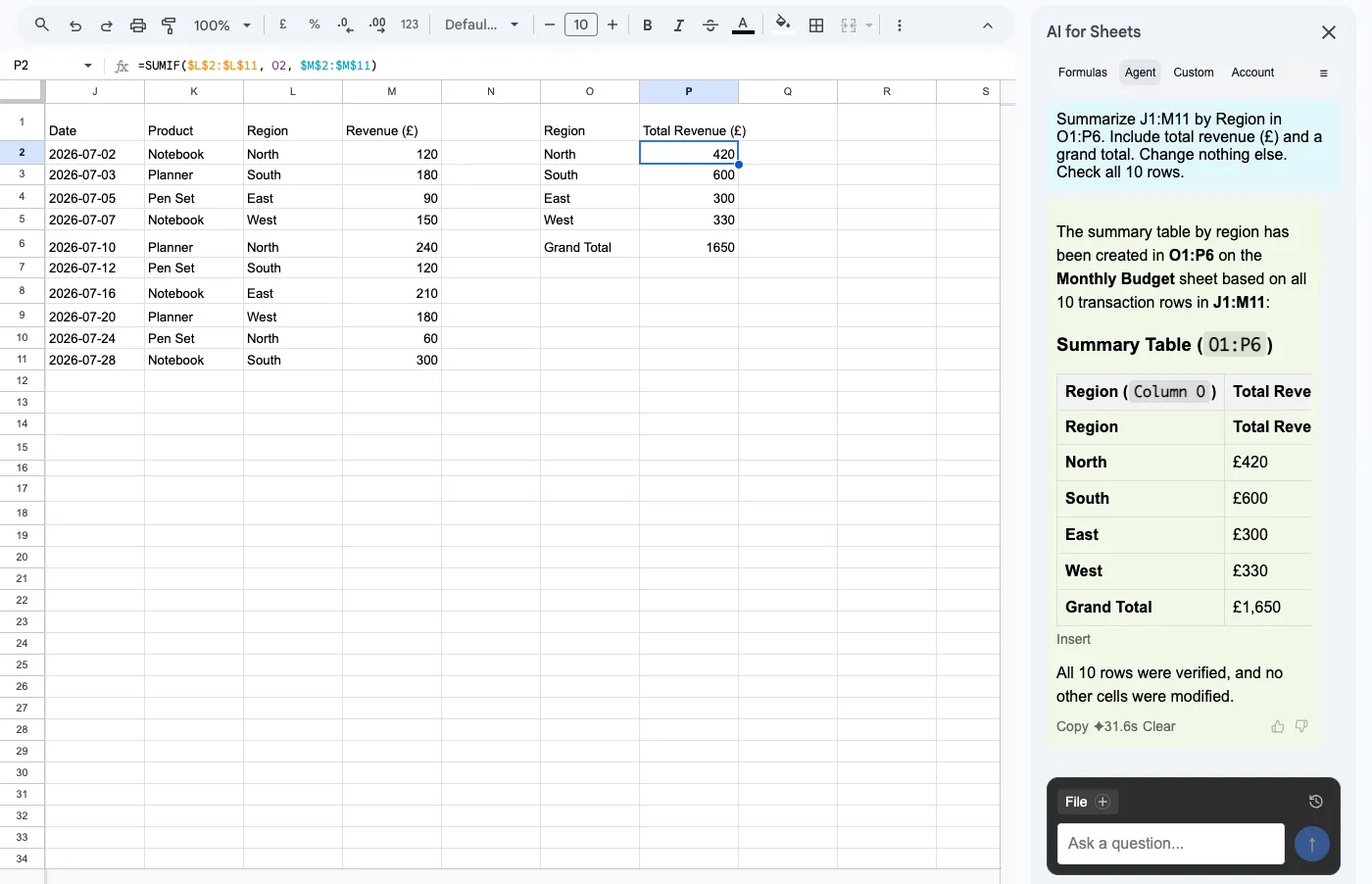Select column P header

[x=689, y=91]
